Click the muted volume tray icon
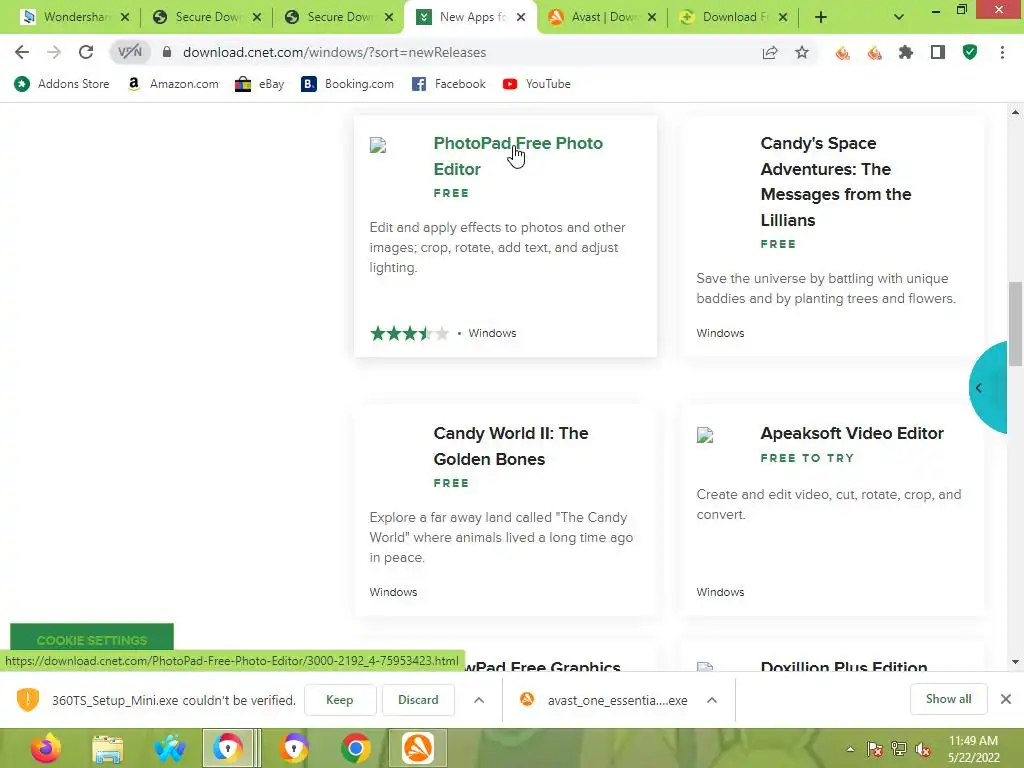The height and width of the screenshot is (768, 1024). tap(923, 750)
